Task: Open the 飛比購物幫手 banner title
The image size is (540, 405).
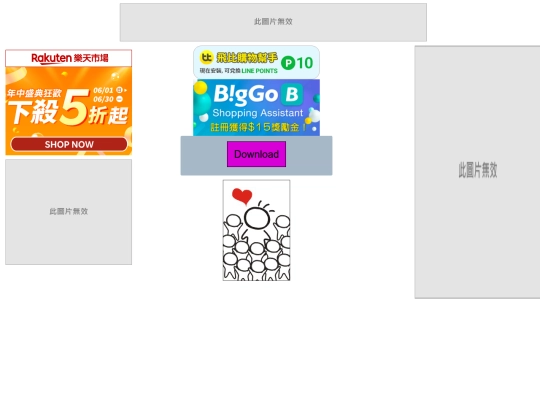Action: (247, 58)
